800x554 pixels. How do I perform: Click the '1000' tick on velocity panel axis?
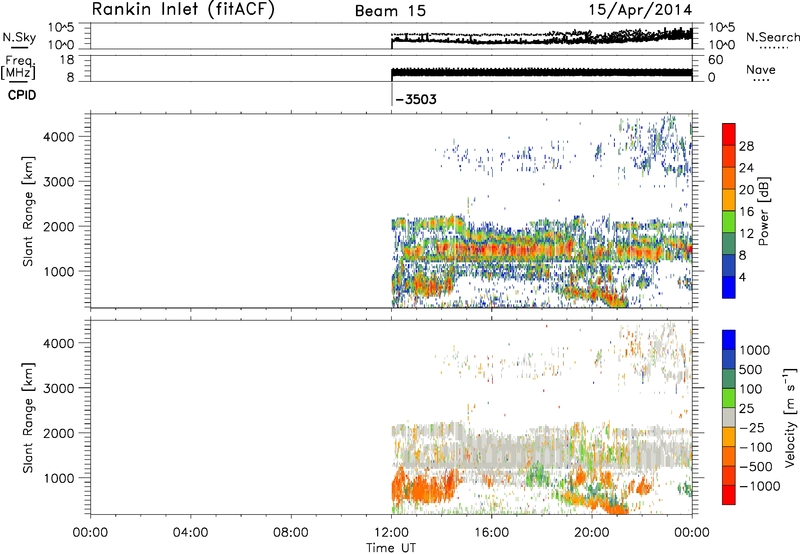click(59, 478)
